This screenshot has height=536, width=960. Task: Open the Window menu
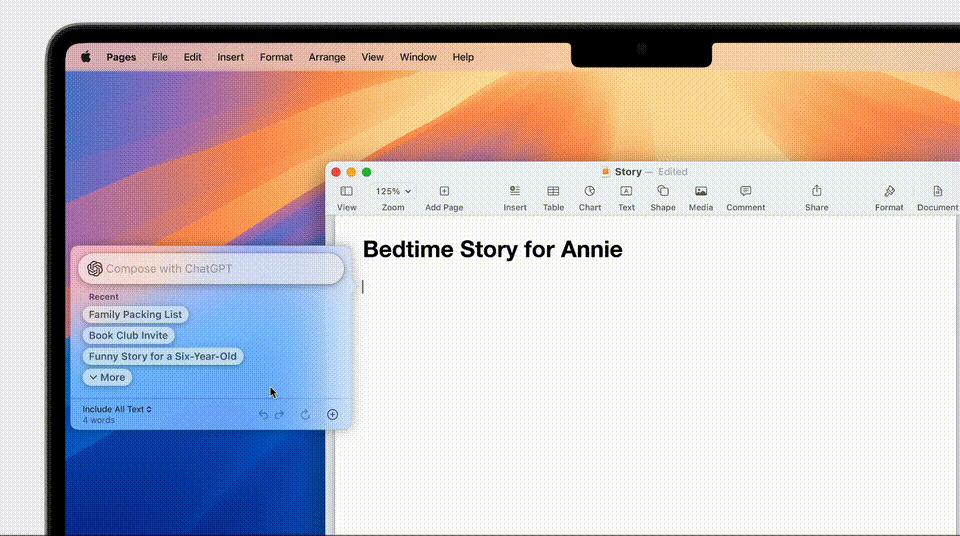point(418,57)
